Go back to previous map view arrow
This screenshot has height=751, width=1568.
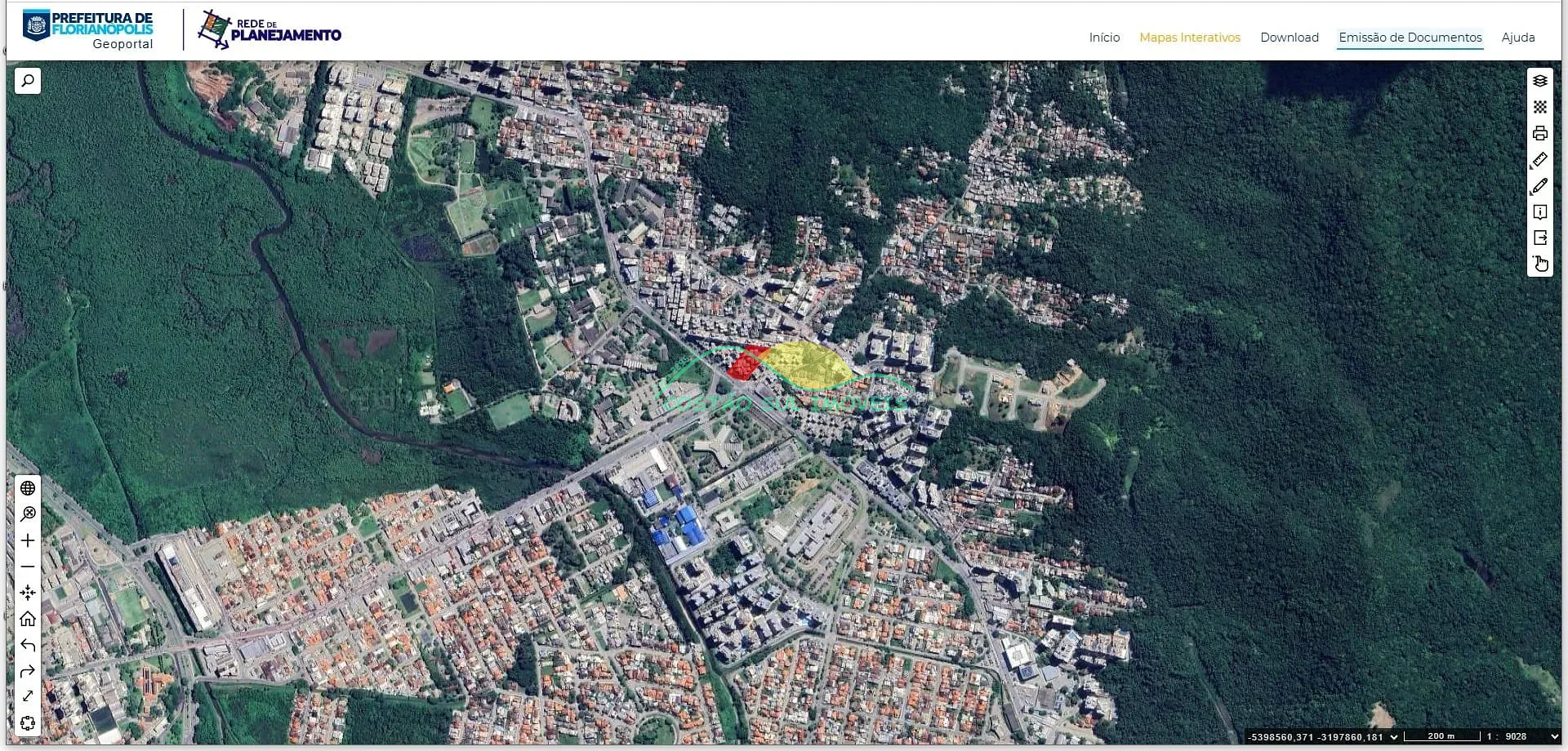(28, 645)
